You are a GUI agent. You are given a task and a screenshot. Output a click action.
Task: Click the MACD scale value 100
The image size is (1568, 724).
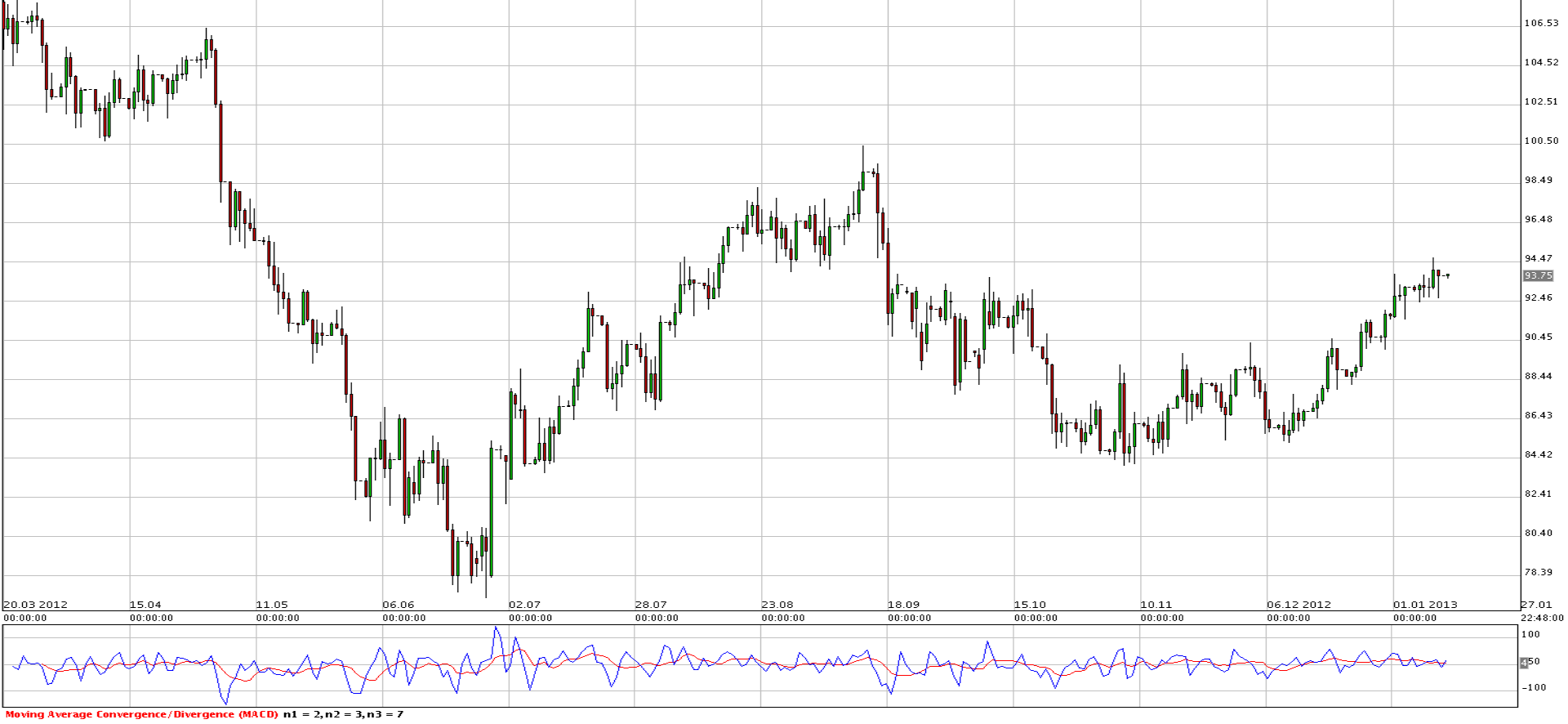pyautogui.click(x=1532, y=635)
